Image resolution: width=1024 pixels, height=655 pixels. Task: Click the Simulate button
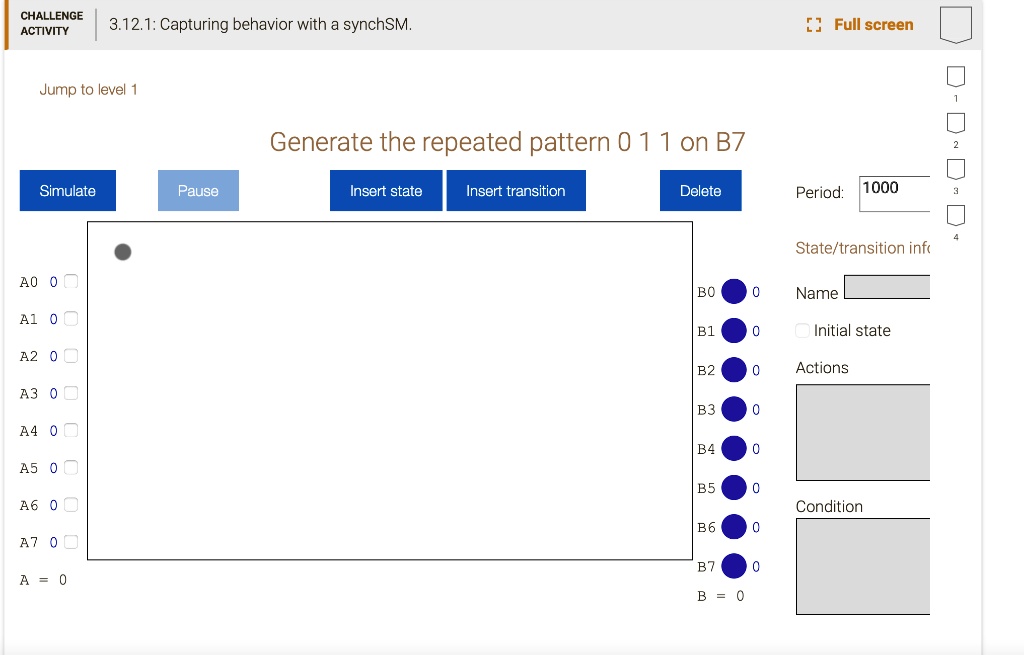pos(67,190)
